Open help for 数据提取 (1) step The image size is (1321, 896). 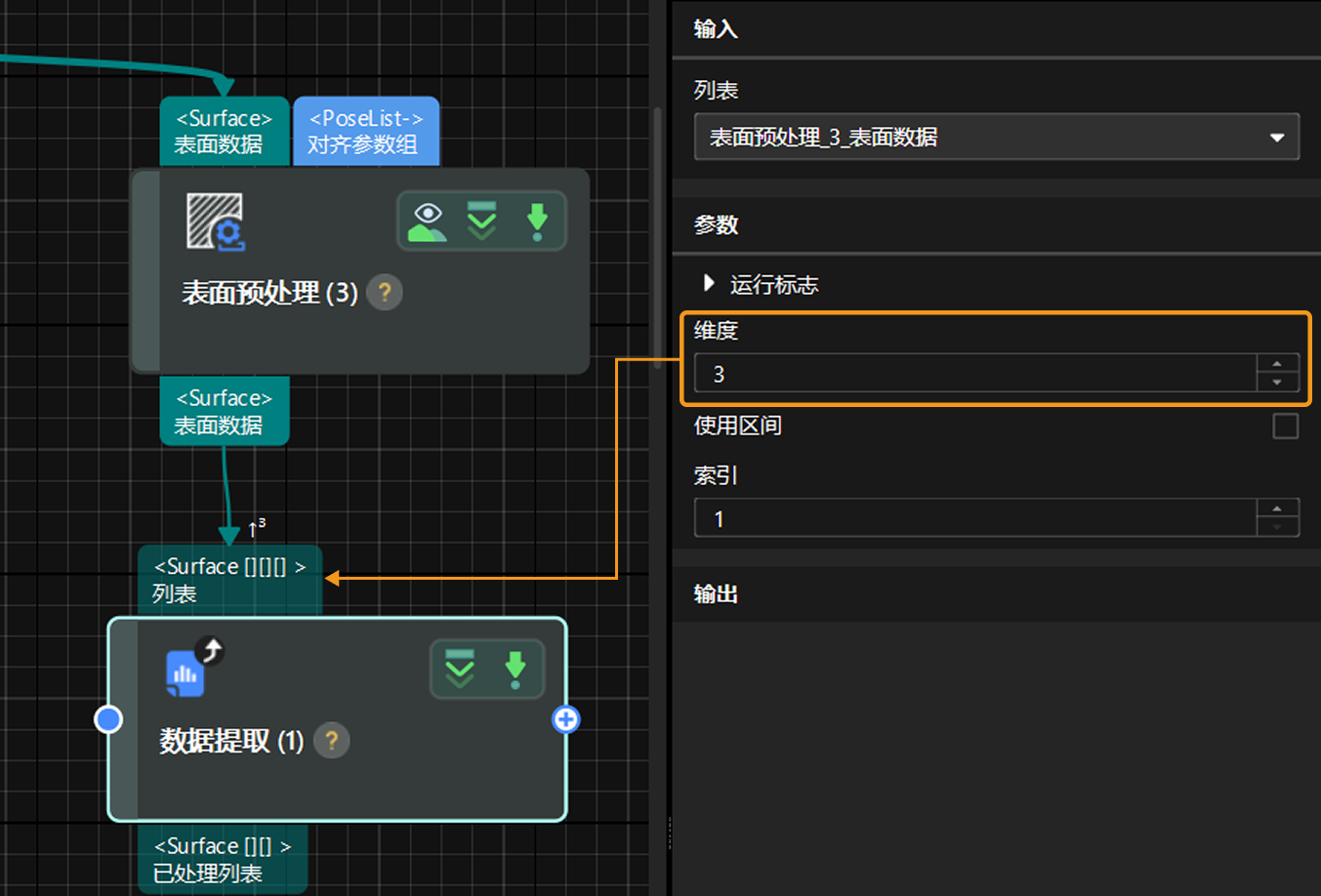coord(332,741)
